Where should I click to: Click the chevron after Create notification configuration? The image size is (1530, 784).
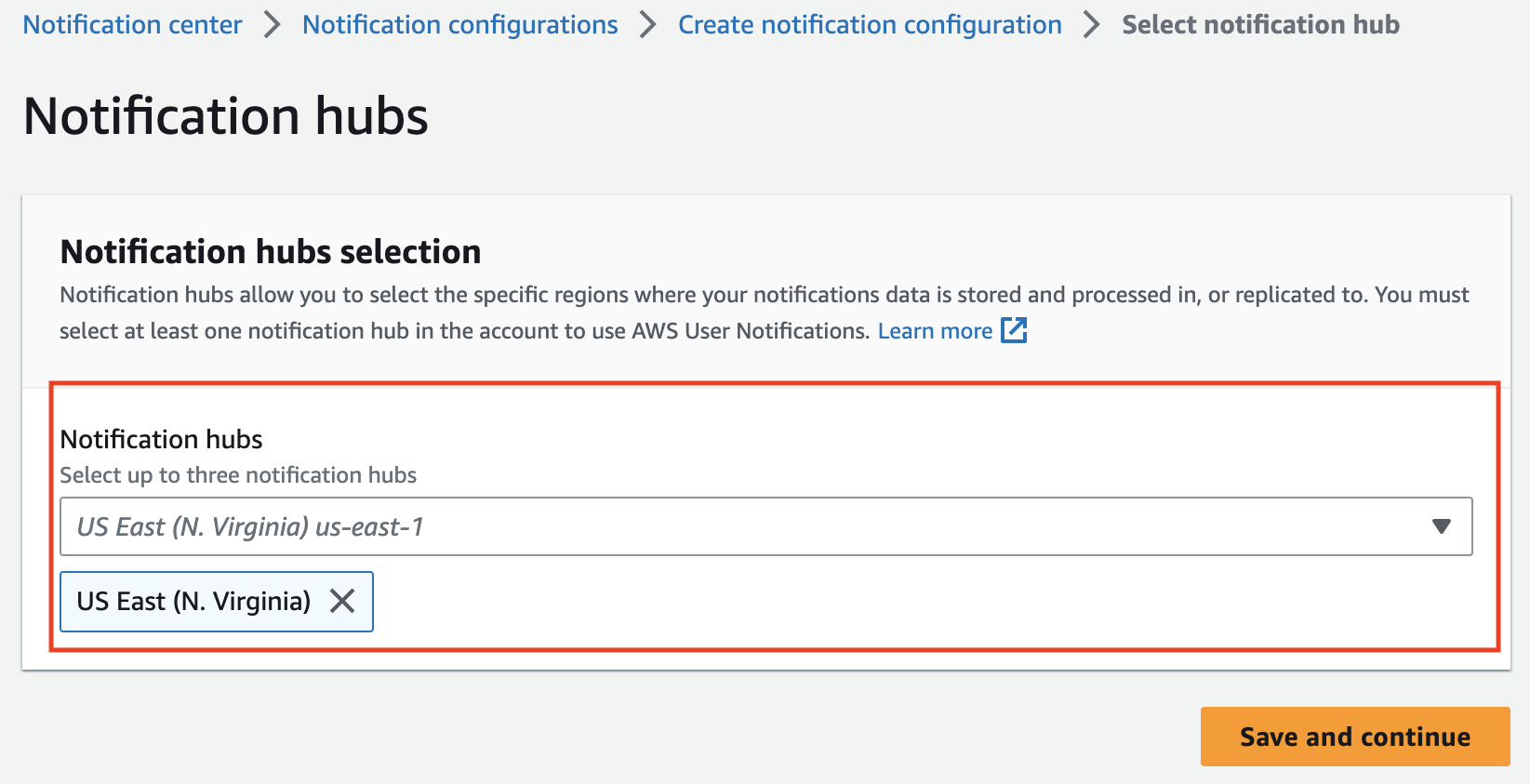pos(1092,25)
